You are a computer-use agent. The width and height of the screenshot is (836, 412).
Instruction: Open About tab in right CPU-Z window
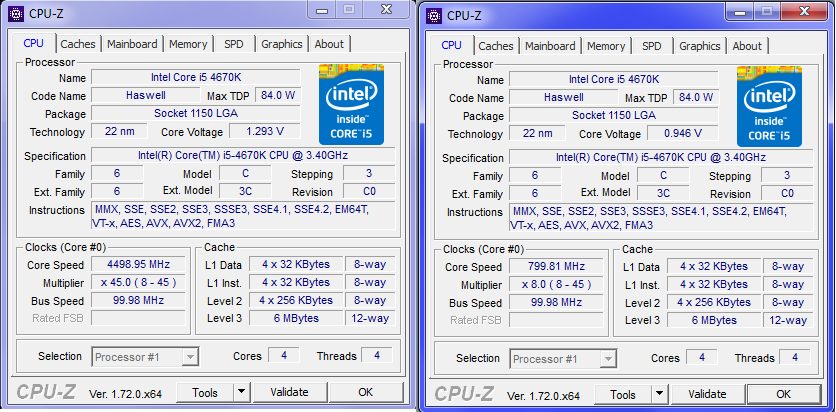pos(747,46)
